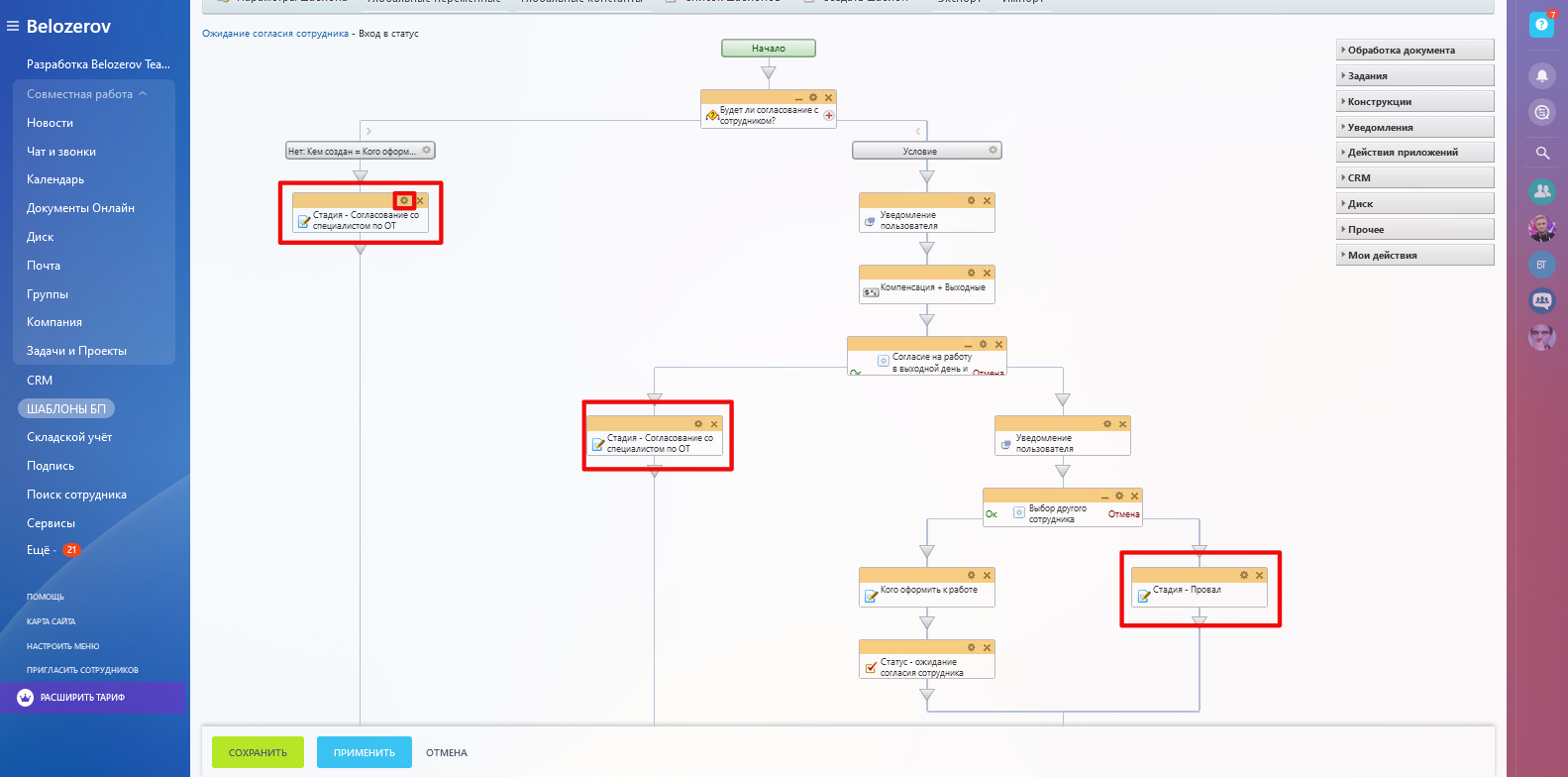Expand the 'Уведомления' actions group
1568x777 pixels.
1414,127
